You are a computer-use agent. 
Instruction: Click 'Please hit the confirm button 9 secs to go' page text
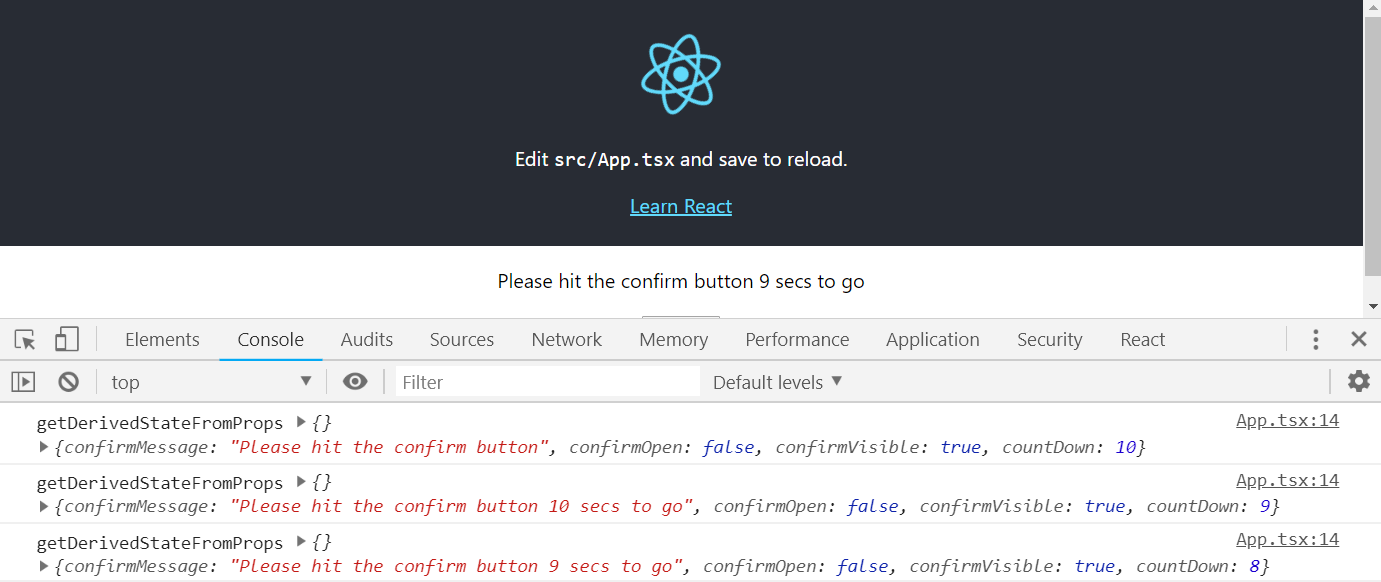point(681,281)
